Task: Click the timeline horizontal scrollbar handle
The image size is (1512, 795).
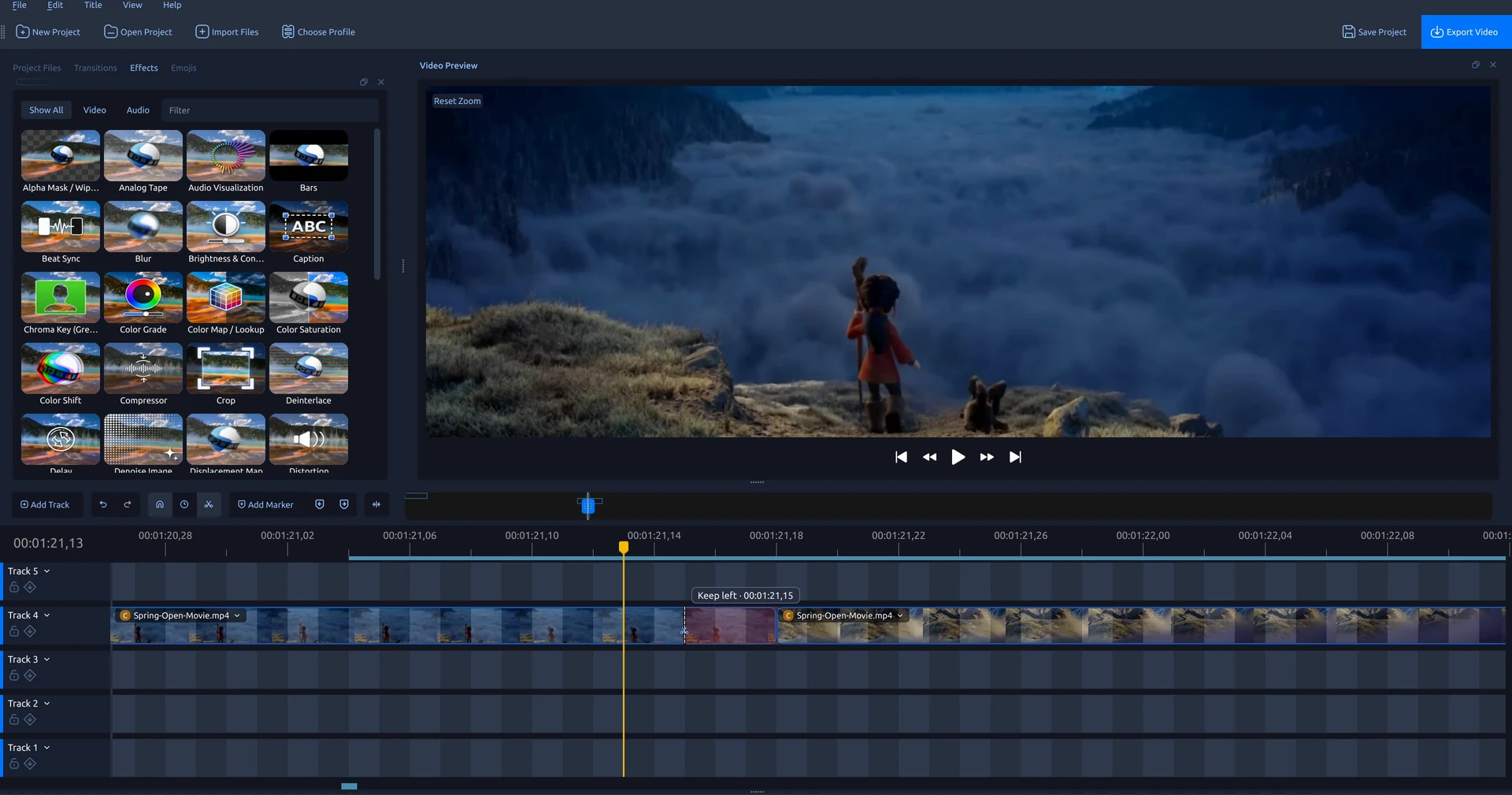Action: tap(349, 786)
